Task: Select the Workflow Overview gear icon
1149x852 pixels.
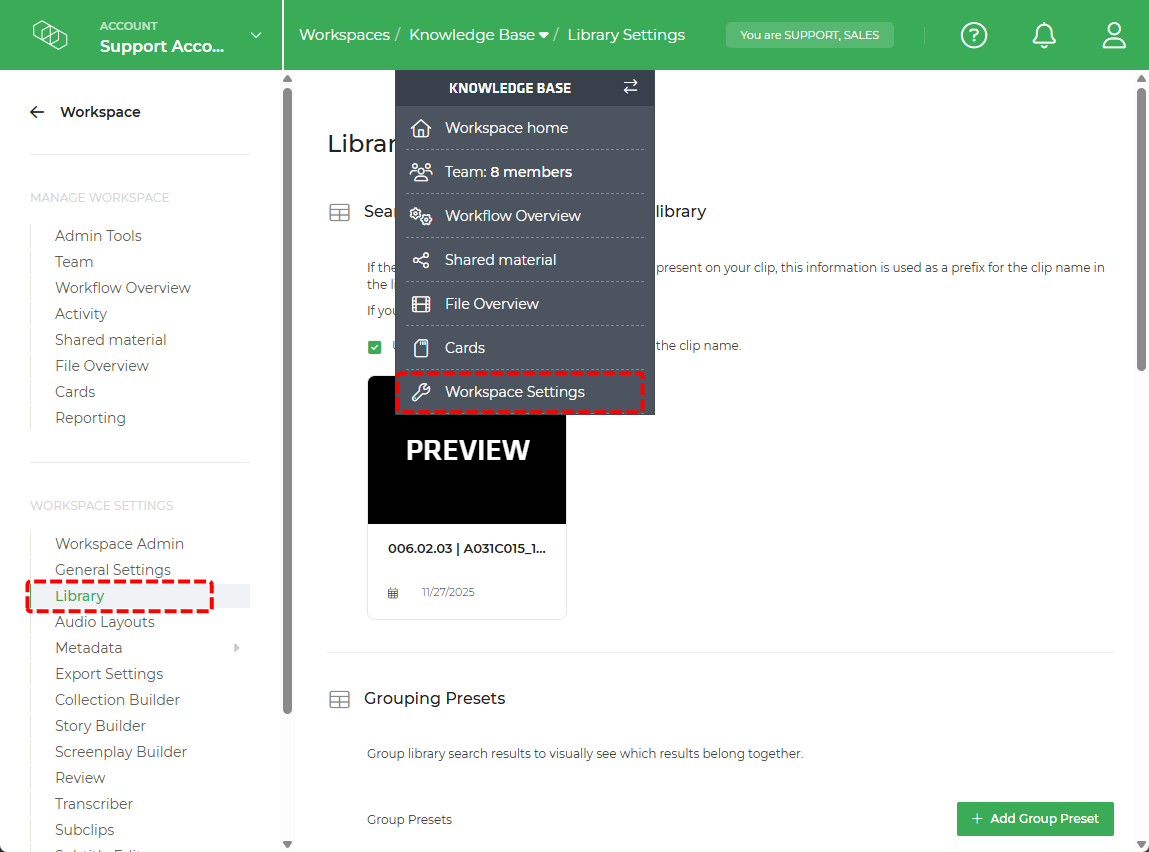Action: click(x=420, y=215)
